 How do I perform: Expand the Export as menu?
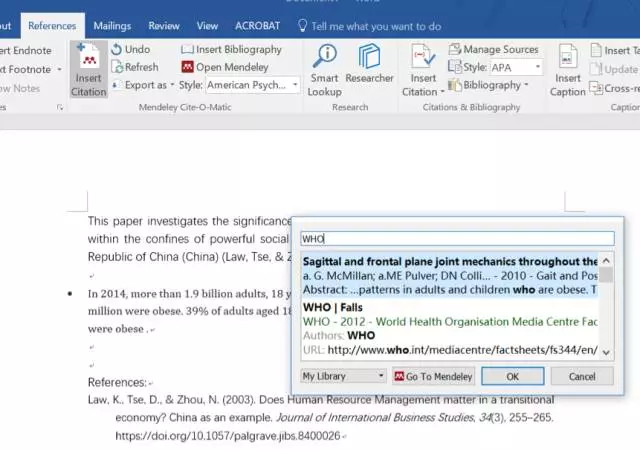172,85
